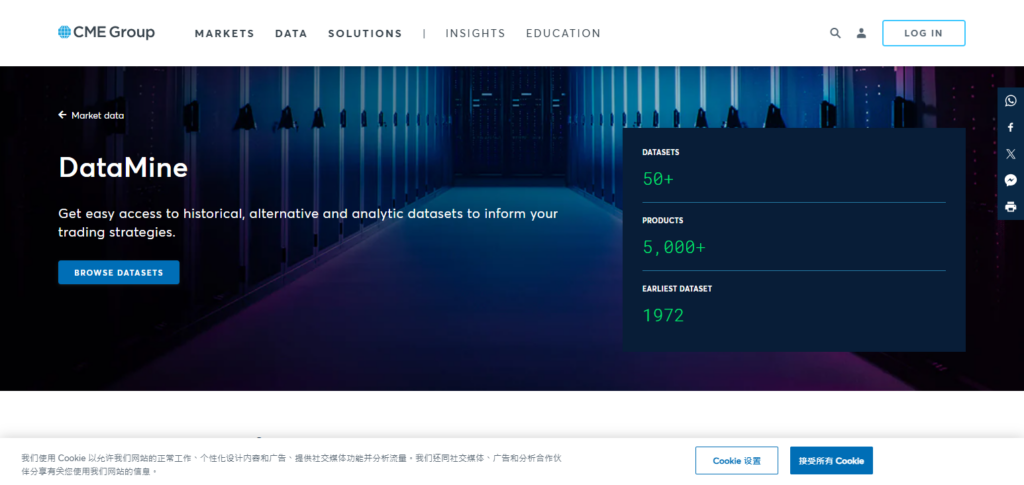Click the 1972 earliest dataset value

coord(664,316)
